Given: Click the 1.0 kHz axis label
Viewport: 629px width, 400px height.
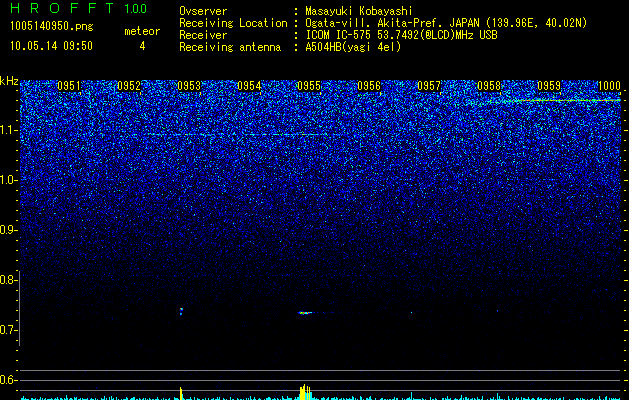Looking at the screenshot, I should [x=9, y=180].
